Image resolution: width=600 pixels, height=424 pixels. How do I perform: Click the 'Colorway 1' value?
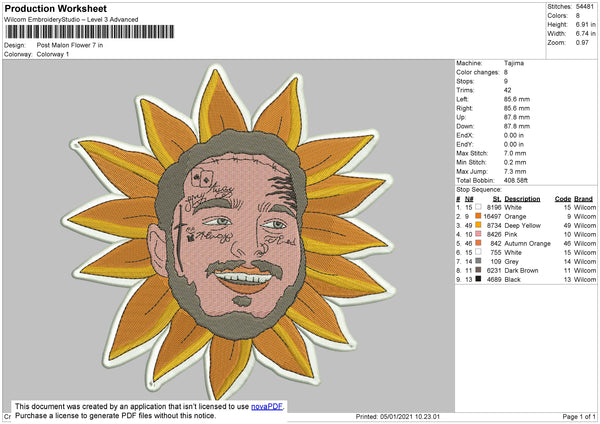(53, 54)
